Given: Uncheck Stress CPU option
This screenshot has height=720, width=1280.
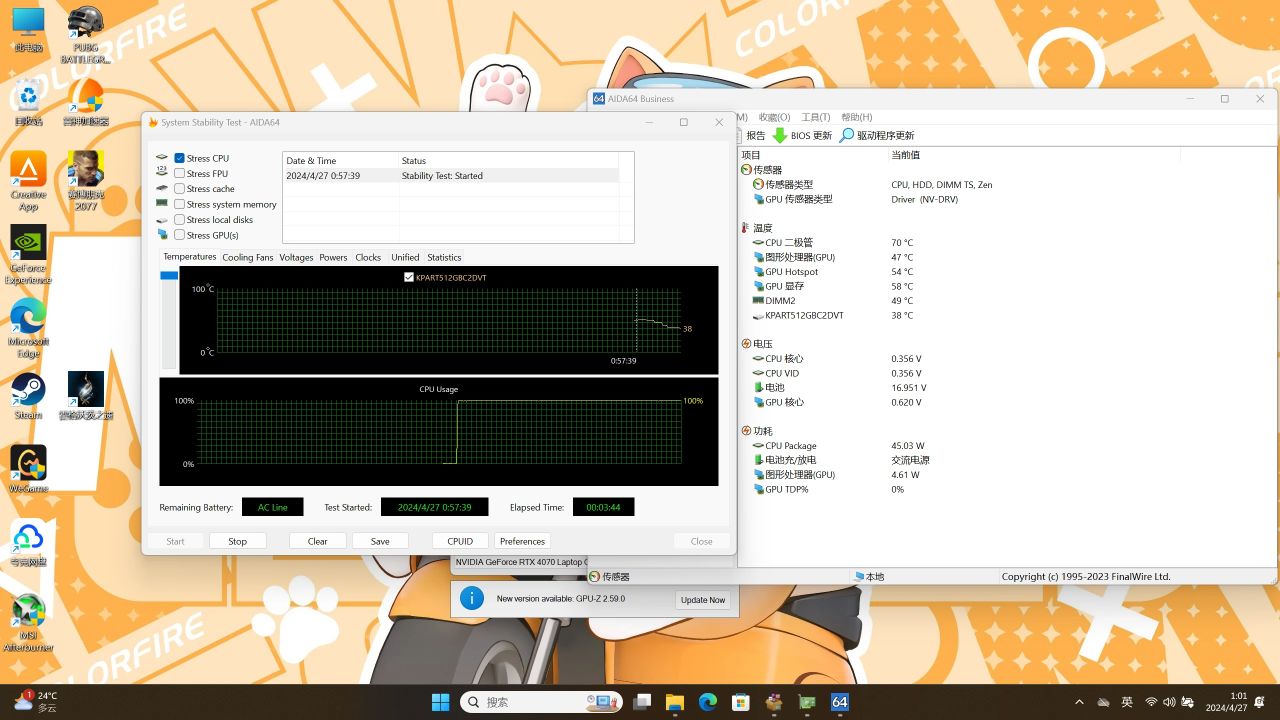Looking at the screenshot, I should point(179,158).
